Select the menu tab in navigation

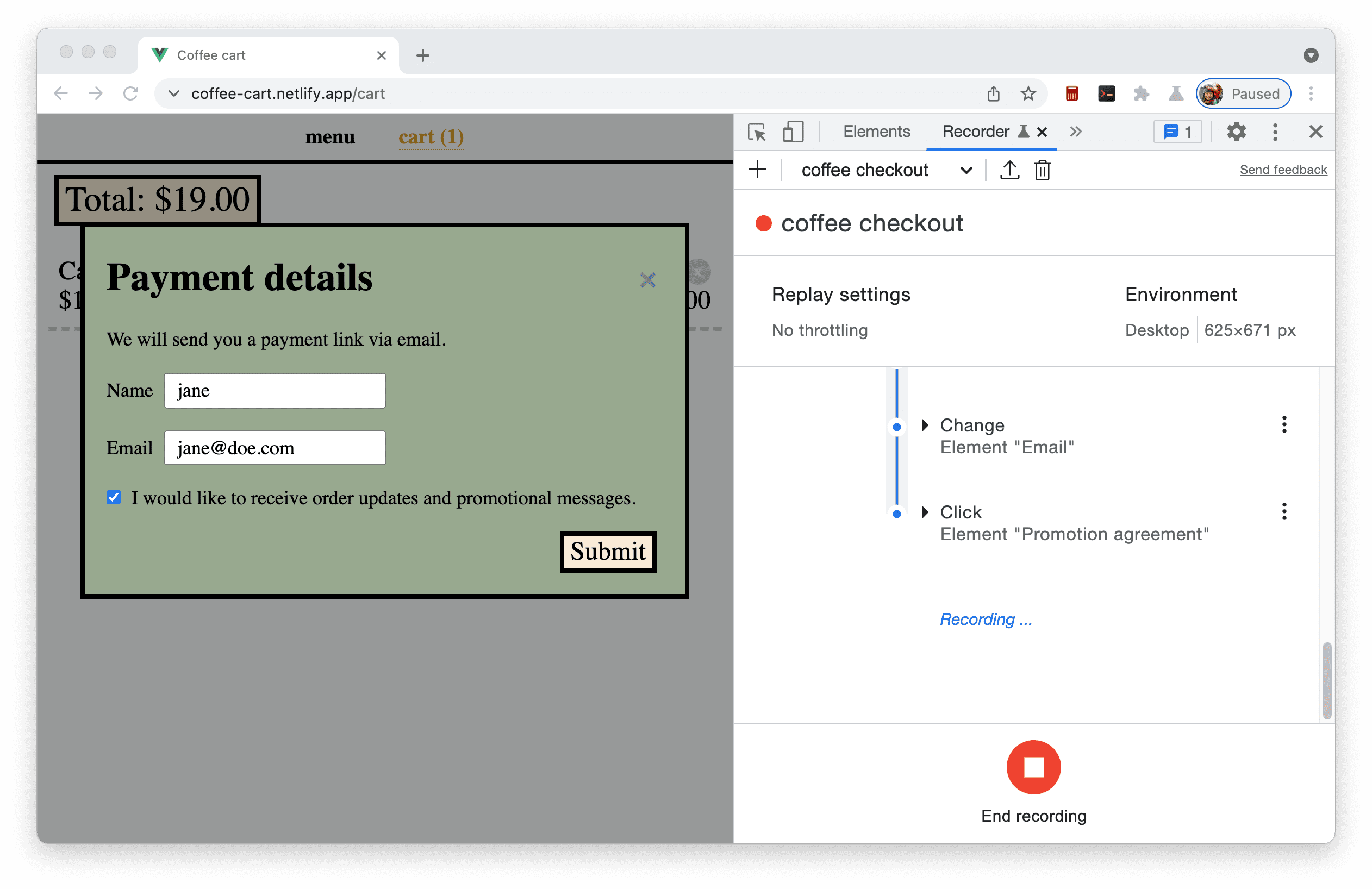click(330, 136)
